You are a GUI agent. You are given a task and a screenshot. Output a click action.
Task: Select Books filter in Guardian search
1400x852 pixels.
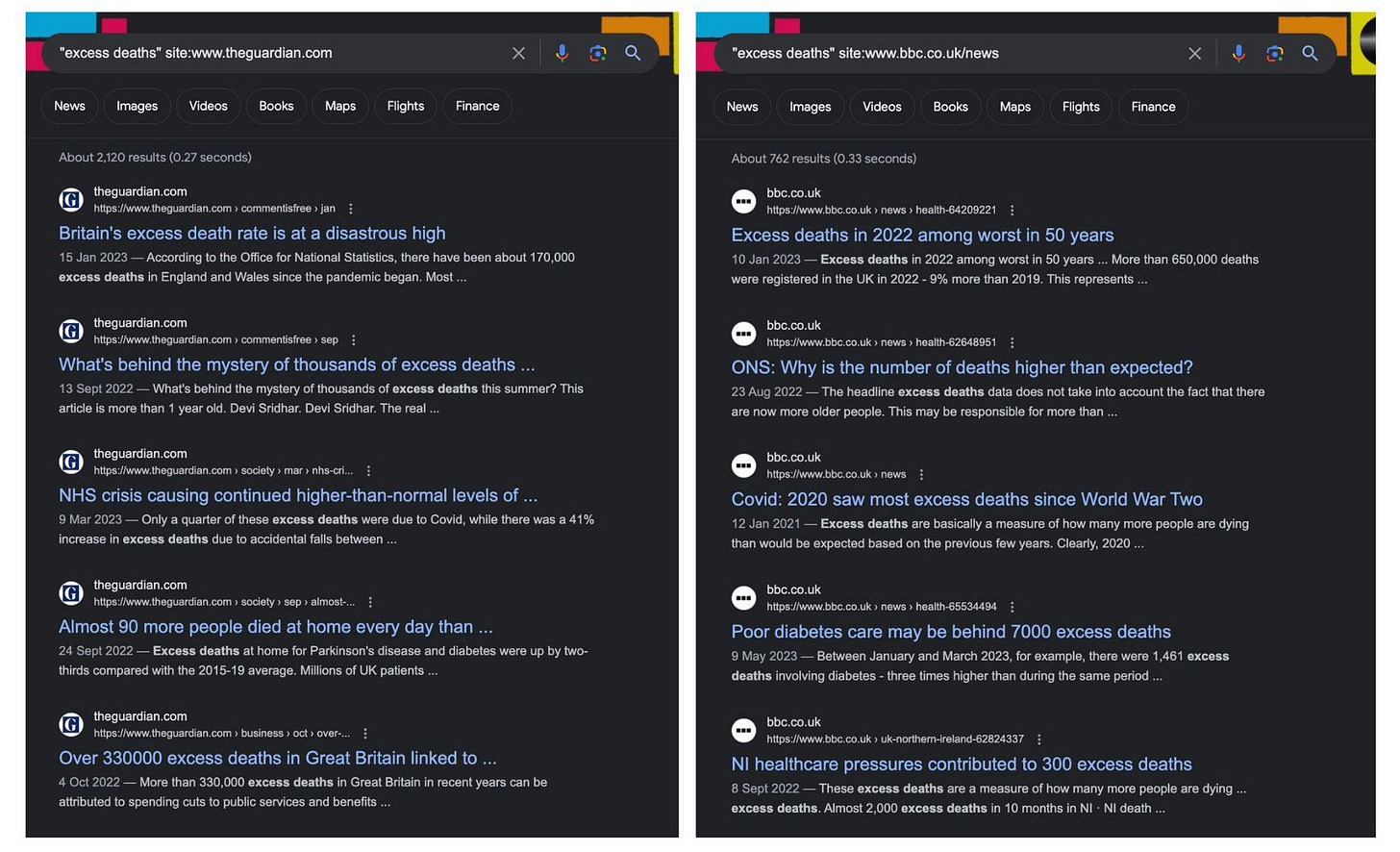pyautogui.click(x=276, y=106)
